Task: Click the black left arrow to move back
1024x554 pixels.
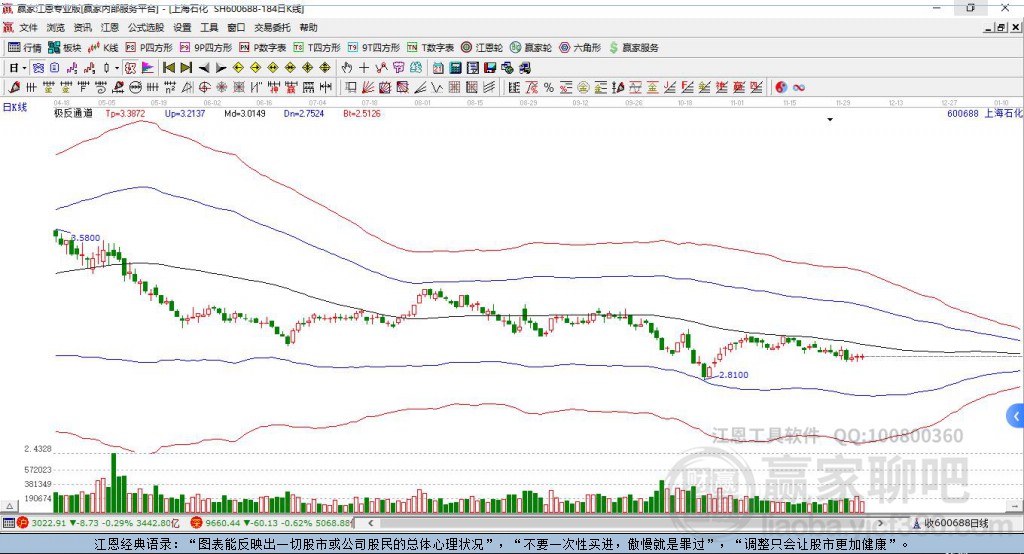Action: pos(204,68)
